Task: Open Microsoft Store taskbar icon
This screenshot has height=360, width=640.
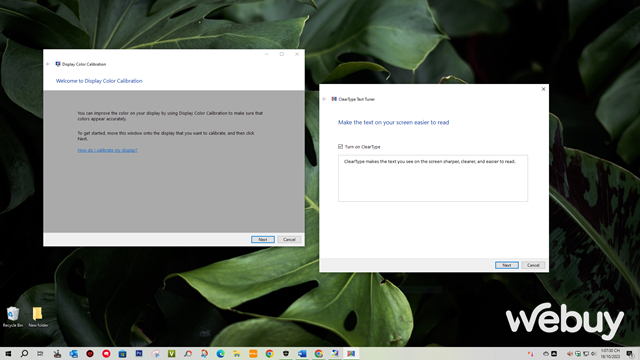Action: [122, 353]
